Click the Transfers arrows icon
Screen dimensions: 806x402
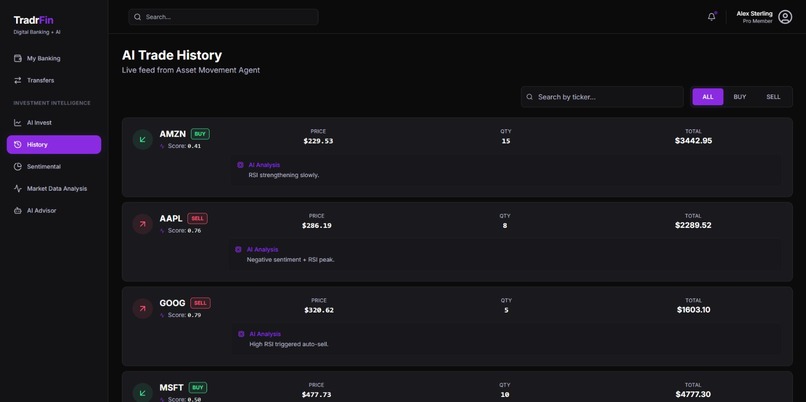pos(17,80)
